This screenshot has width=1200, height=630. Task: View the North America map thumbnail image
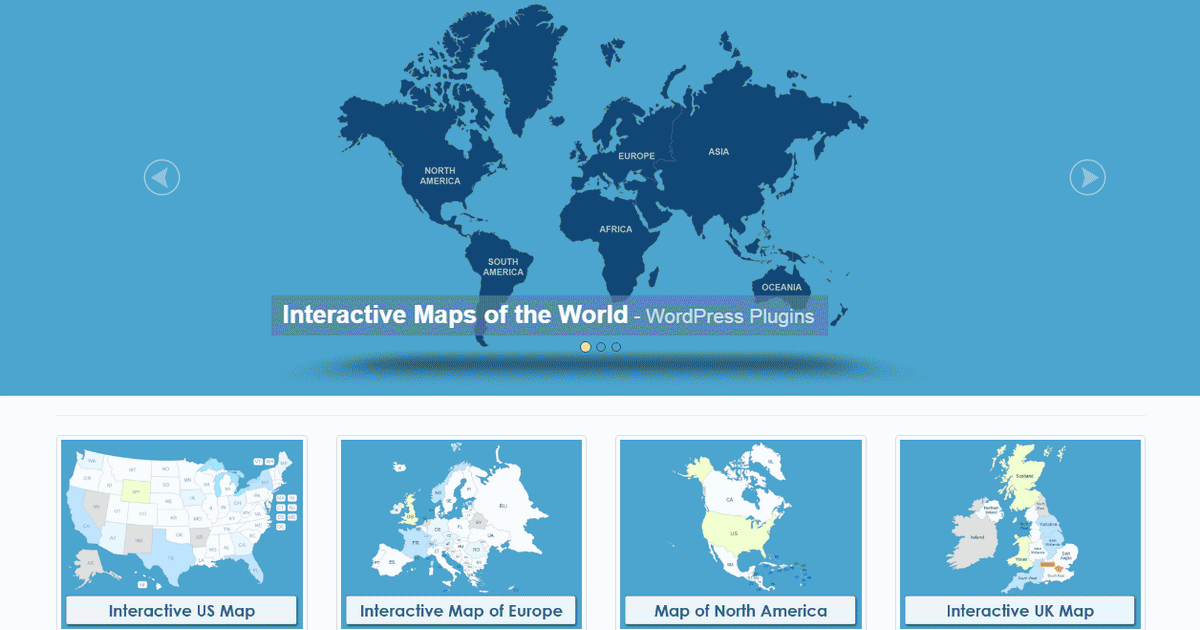pyautogui.click(x=741, y=517)
